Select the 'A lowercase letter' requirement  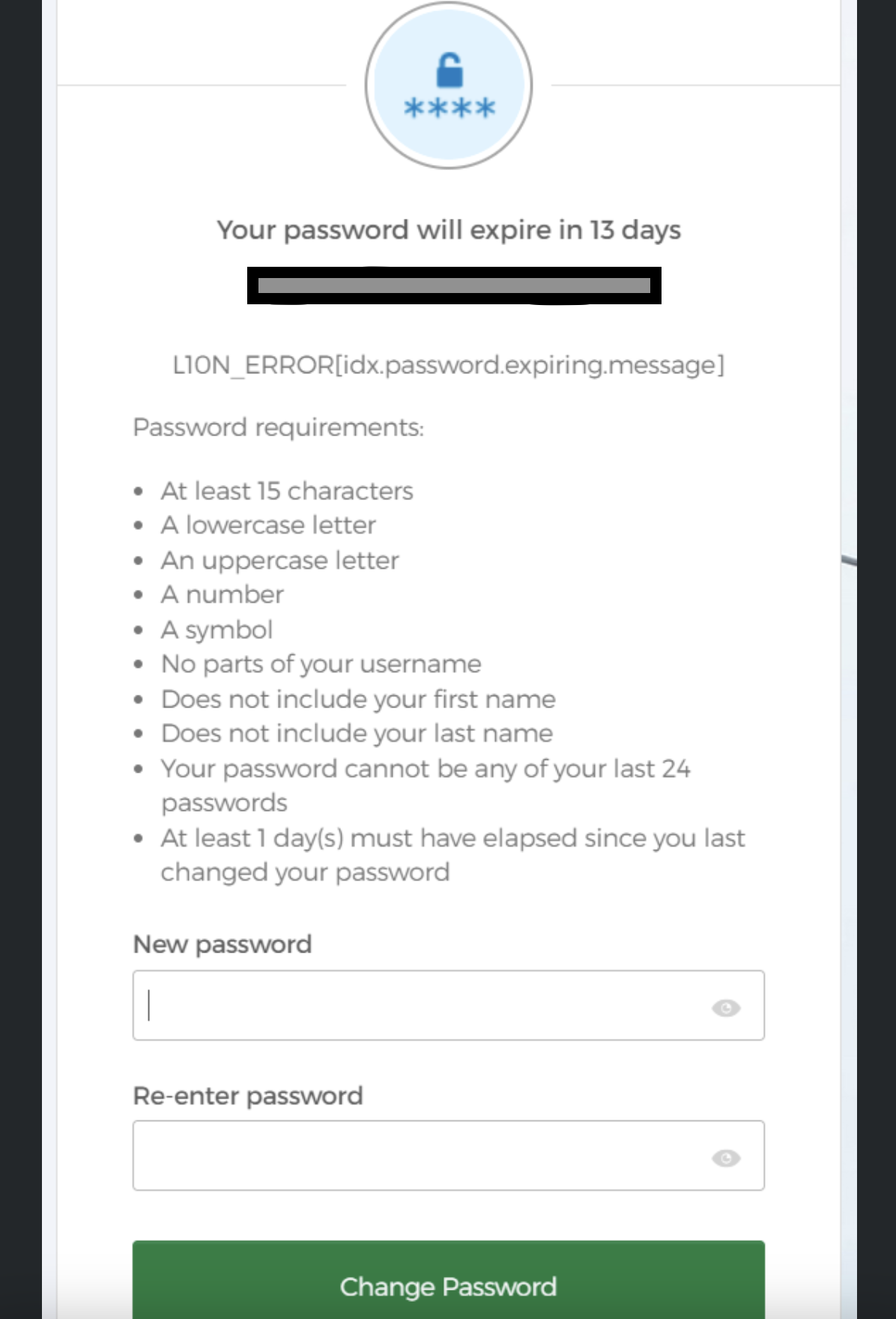[x=268, y=525]
